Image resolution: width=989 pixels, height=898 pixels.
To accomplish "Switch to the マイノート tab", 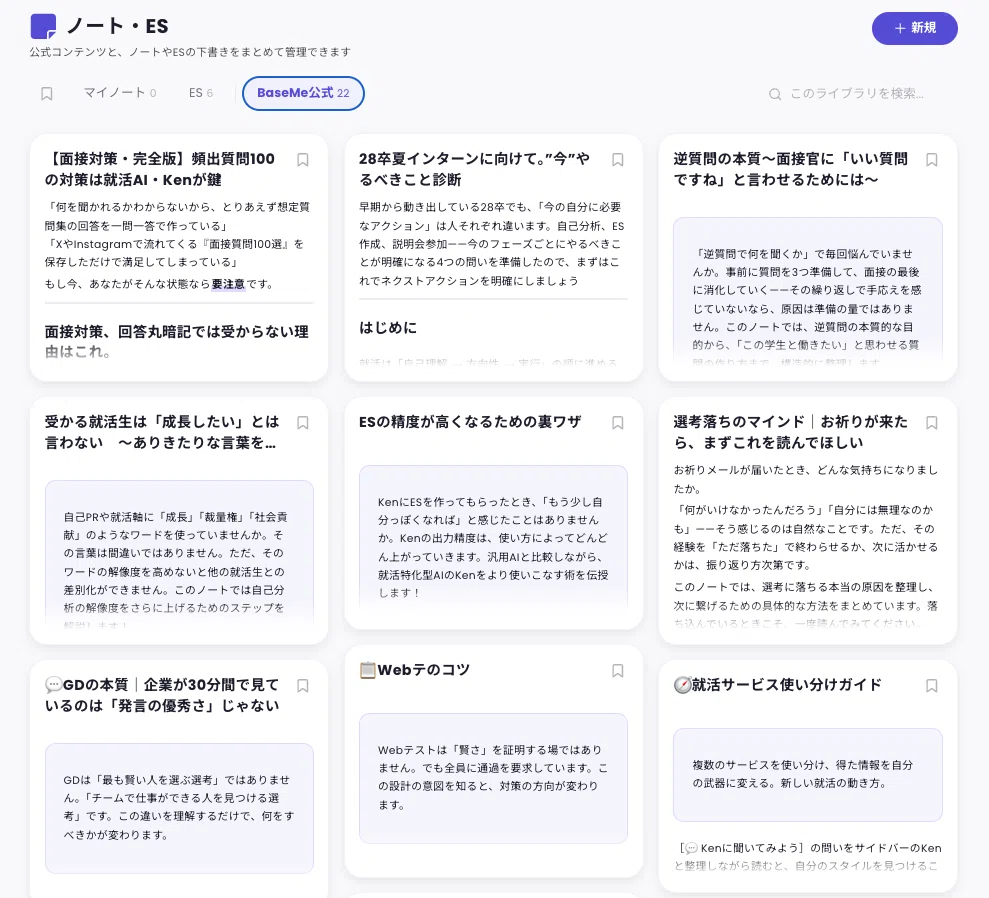I will pyautogui.click(x=120, y=93).
